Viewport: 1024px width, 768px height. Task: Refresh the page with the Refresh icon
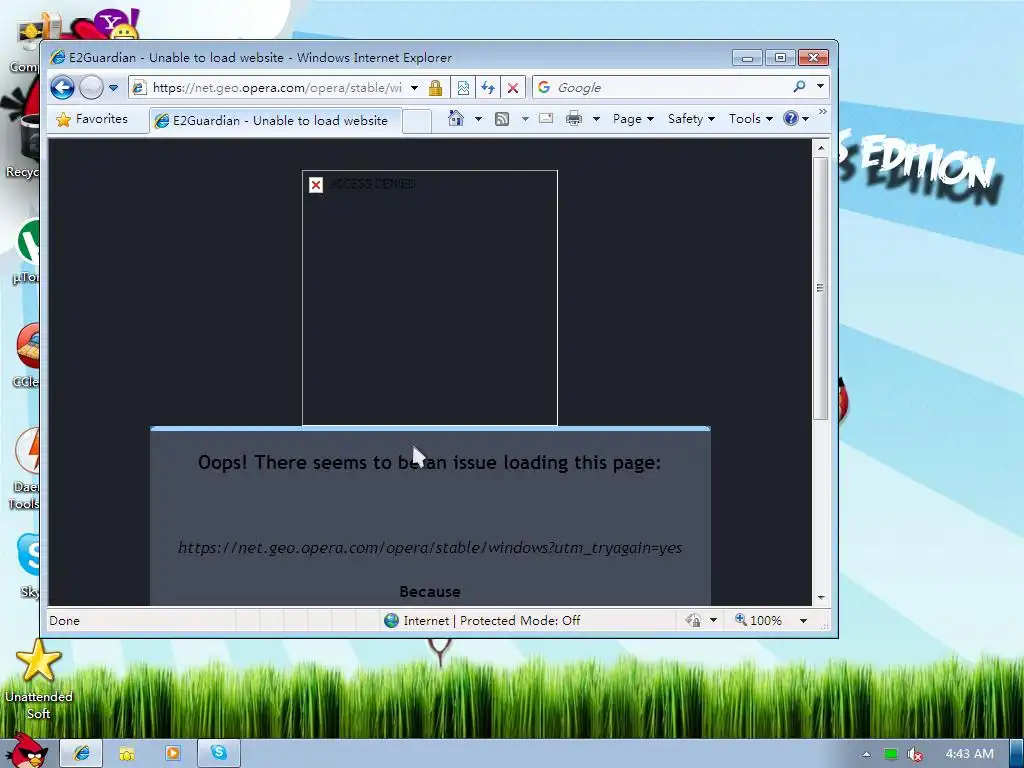(488, 88)
